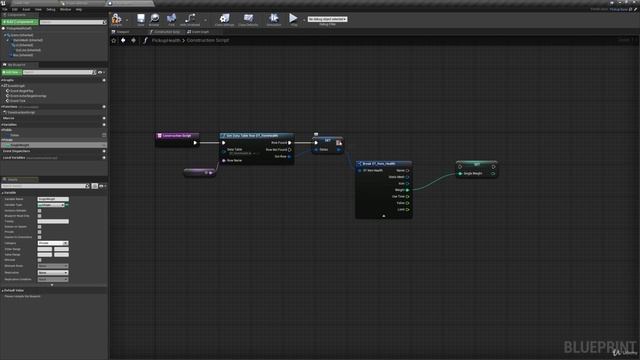Add a new local variable with plus icon
The height and width of the screenshot is (360, 640).
(104, 158)
